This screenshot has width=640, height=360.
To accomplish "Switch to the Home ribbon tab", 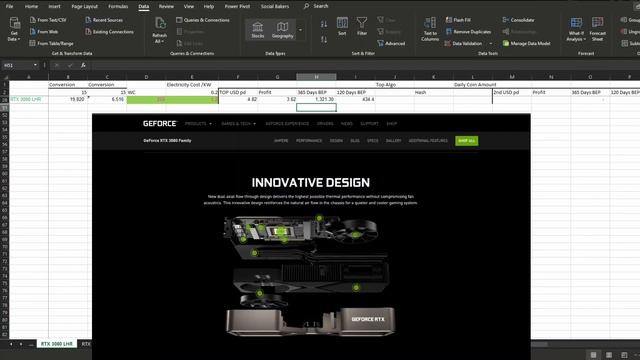I will coord(31,7).
